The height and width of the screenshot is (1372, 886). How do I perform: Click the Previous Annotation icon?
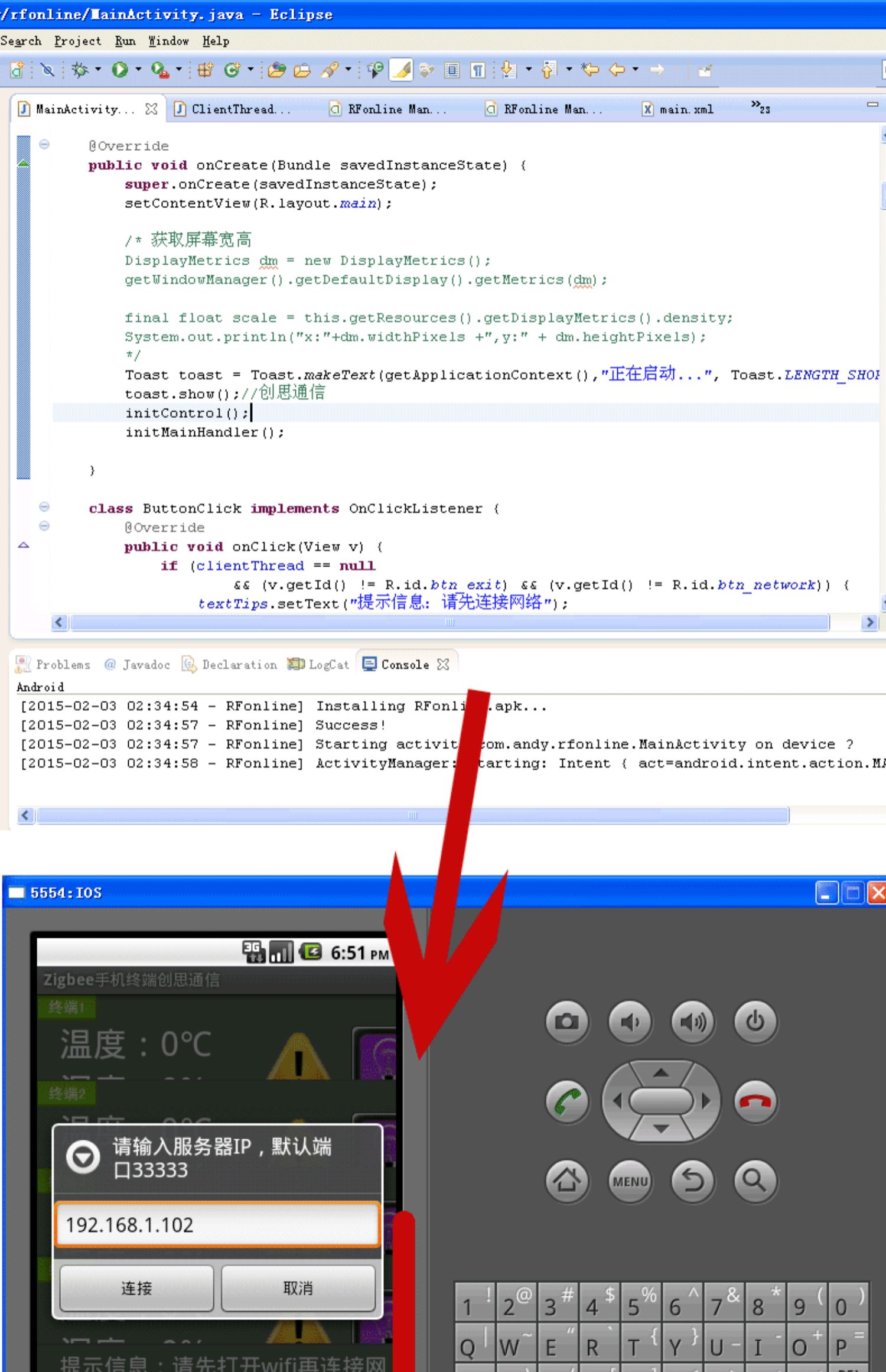pos(549,70)
